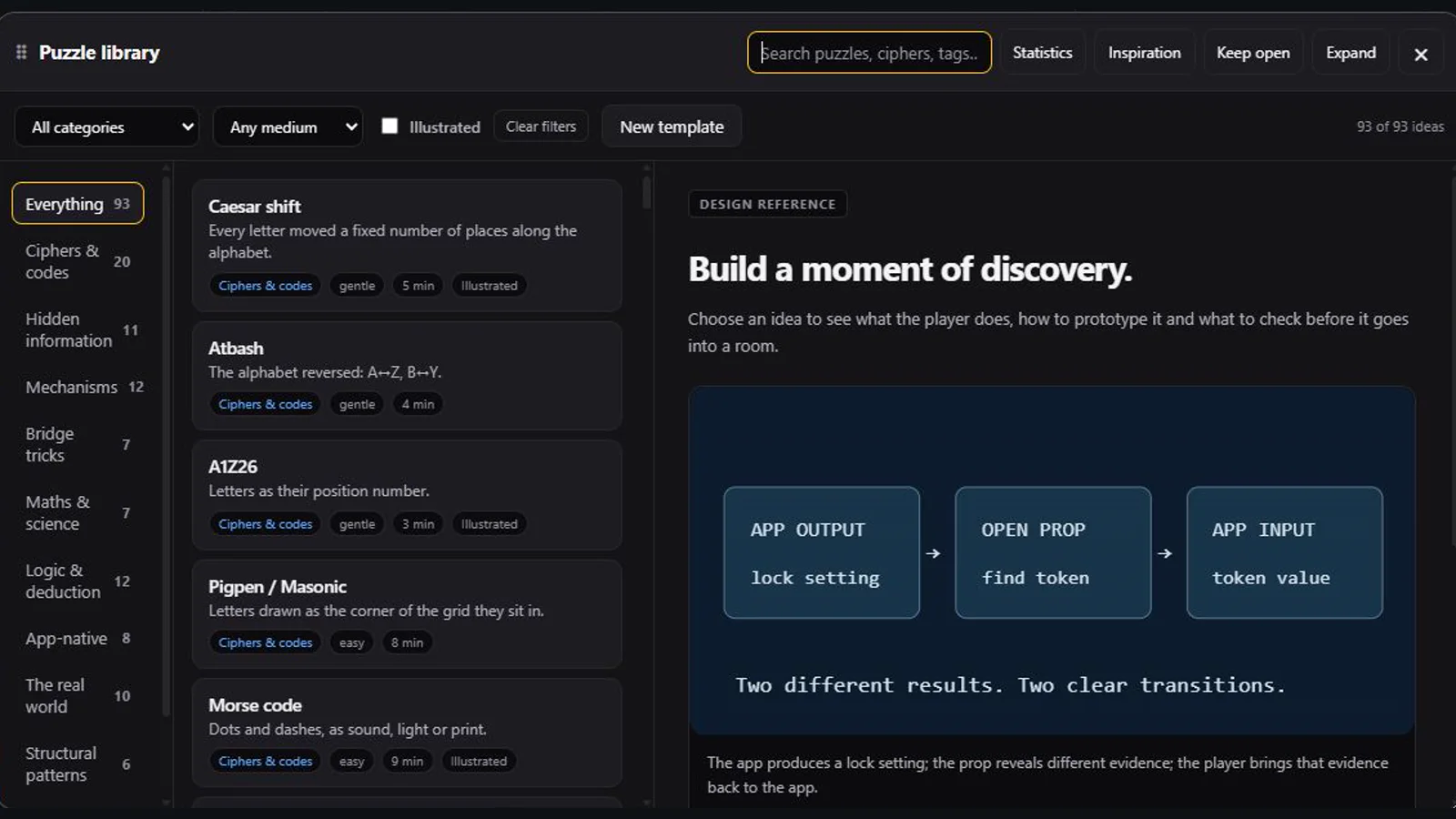Click the Ciphers & codes tag on Atbash
This screenshot has width=1456, height=819.
(x=265, y=404)
